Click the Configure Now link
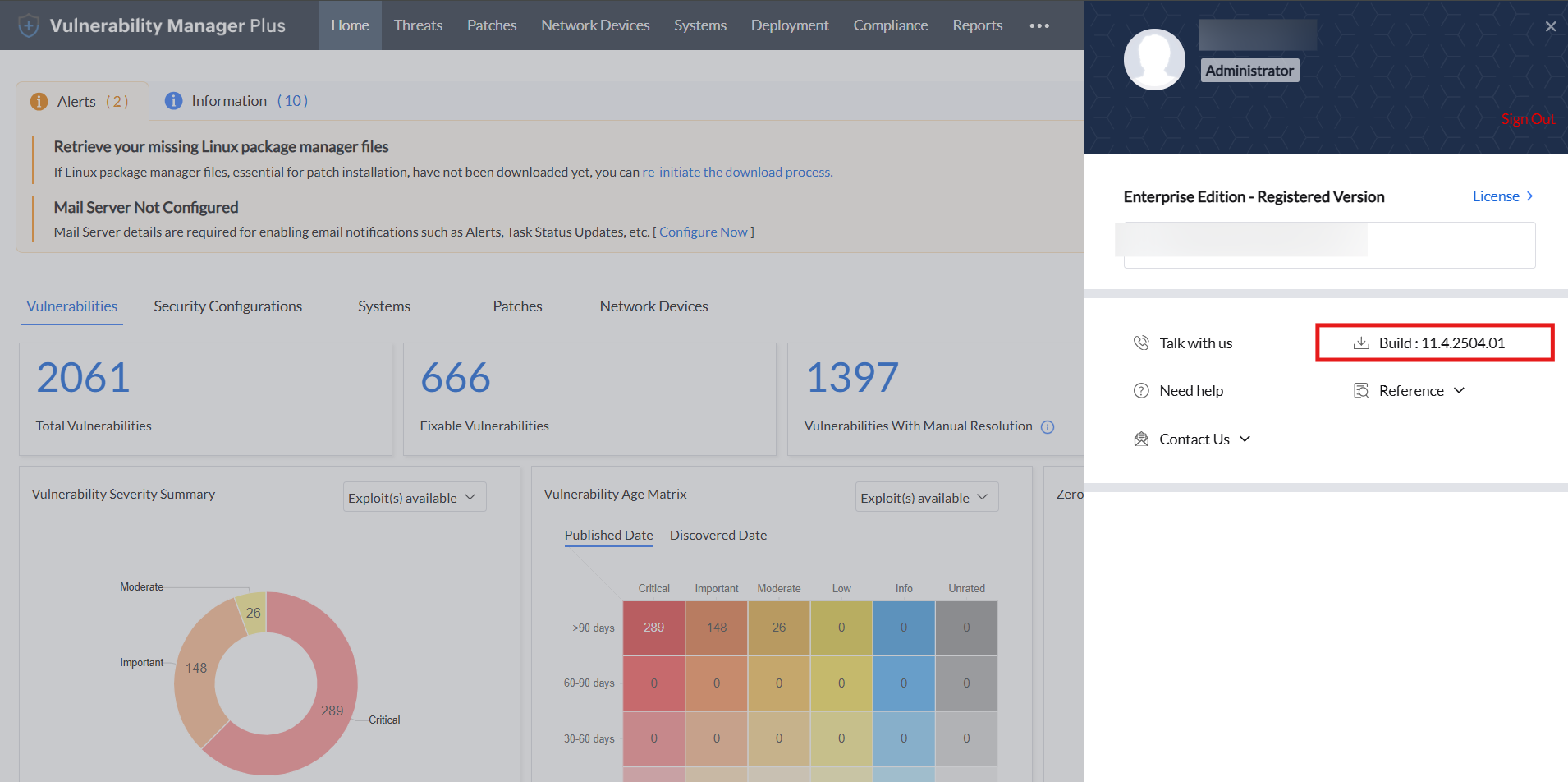The image size is (1568, 782). [x=704, y=232]
